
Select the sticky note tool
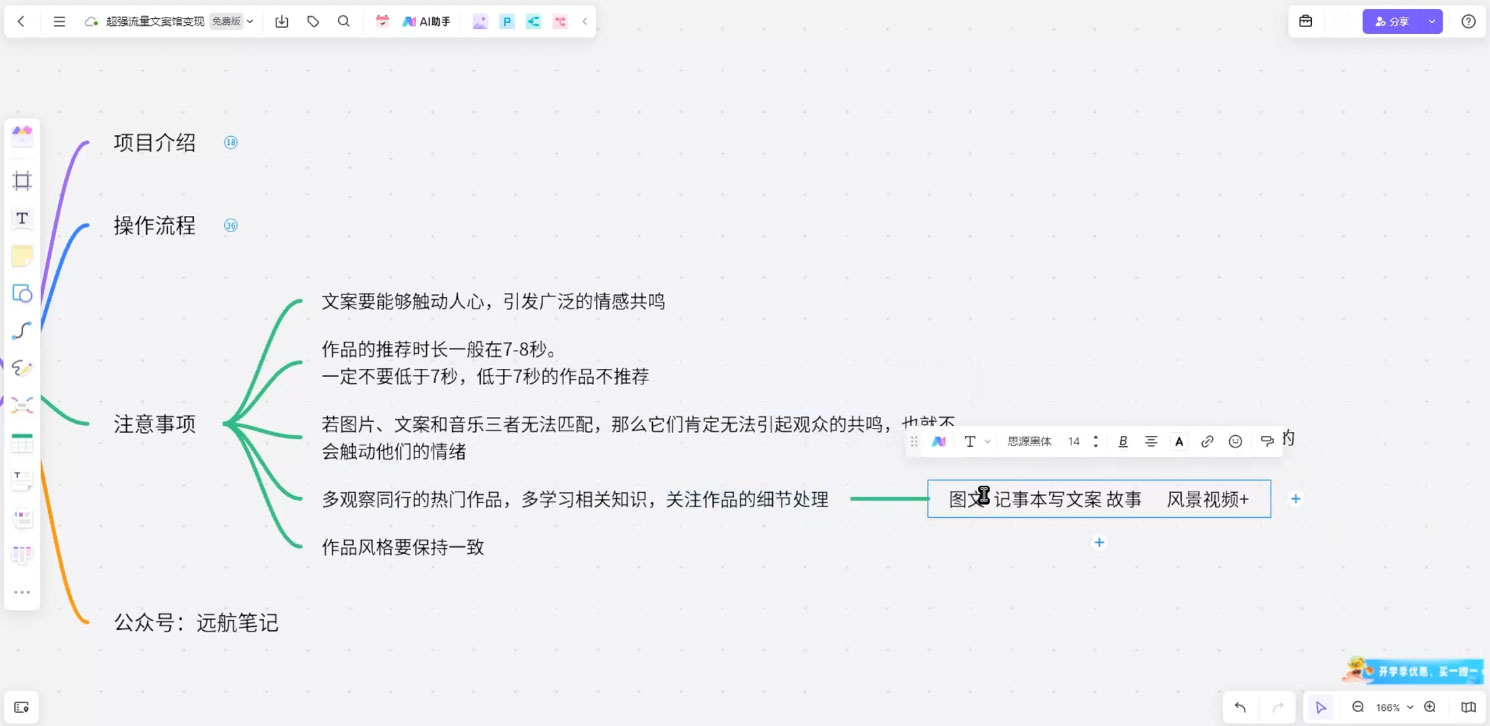pos(22,255)
